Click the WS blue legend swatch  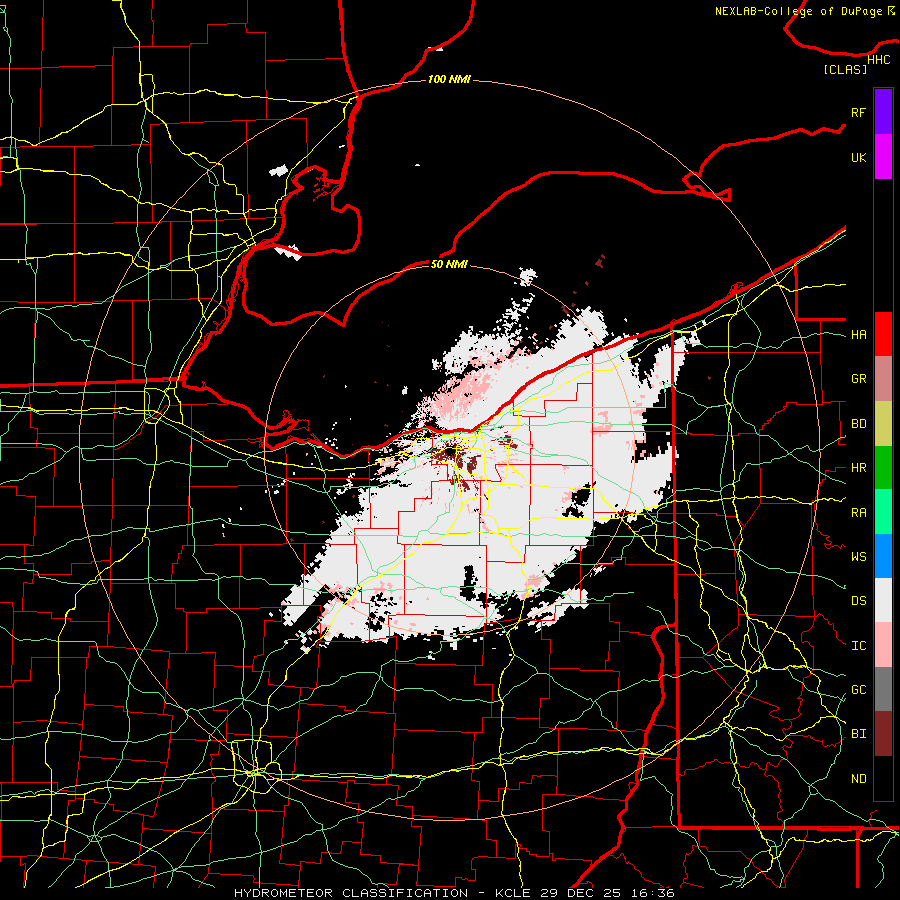(x=883, y=556)
